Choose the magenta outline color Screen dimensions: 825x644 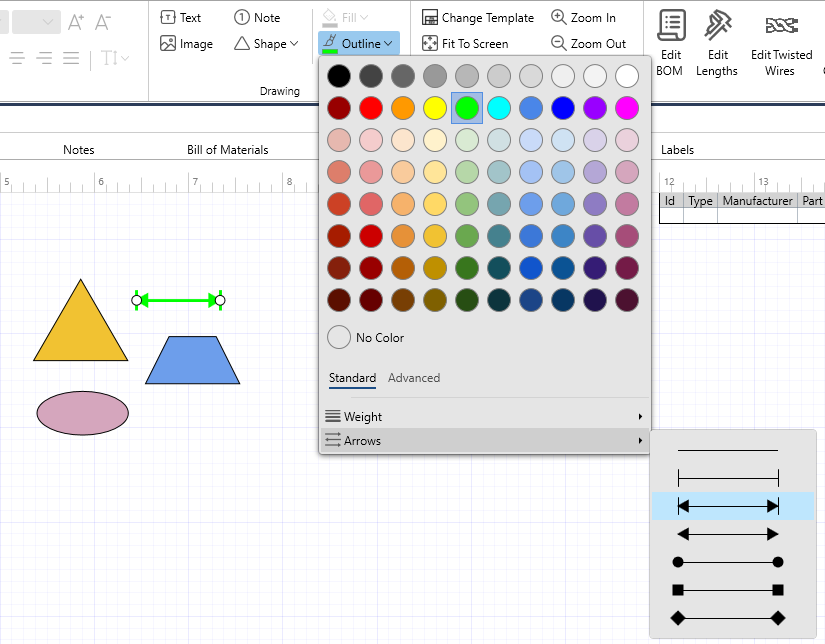627,108
